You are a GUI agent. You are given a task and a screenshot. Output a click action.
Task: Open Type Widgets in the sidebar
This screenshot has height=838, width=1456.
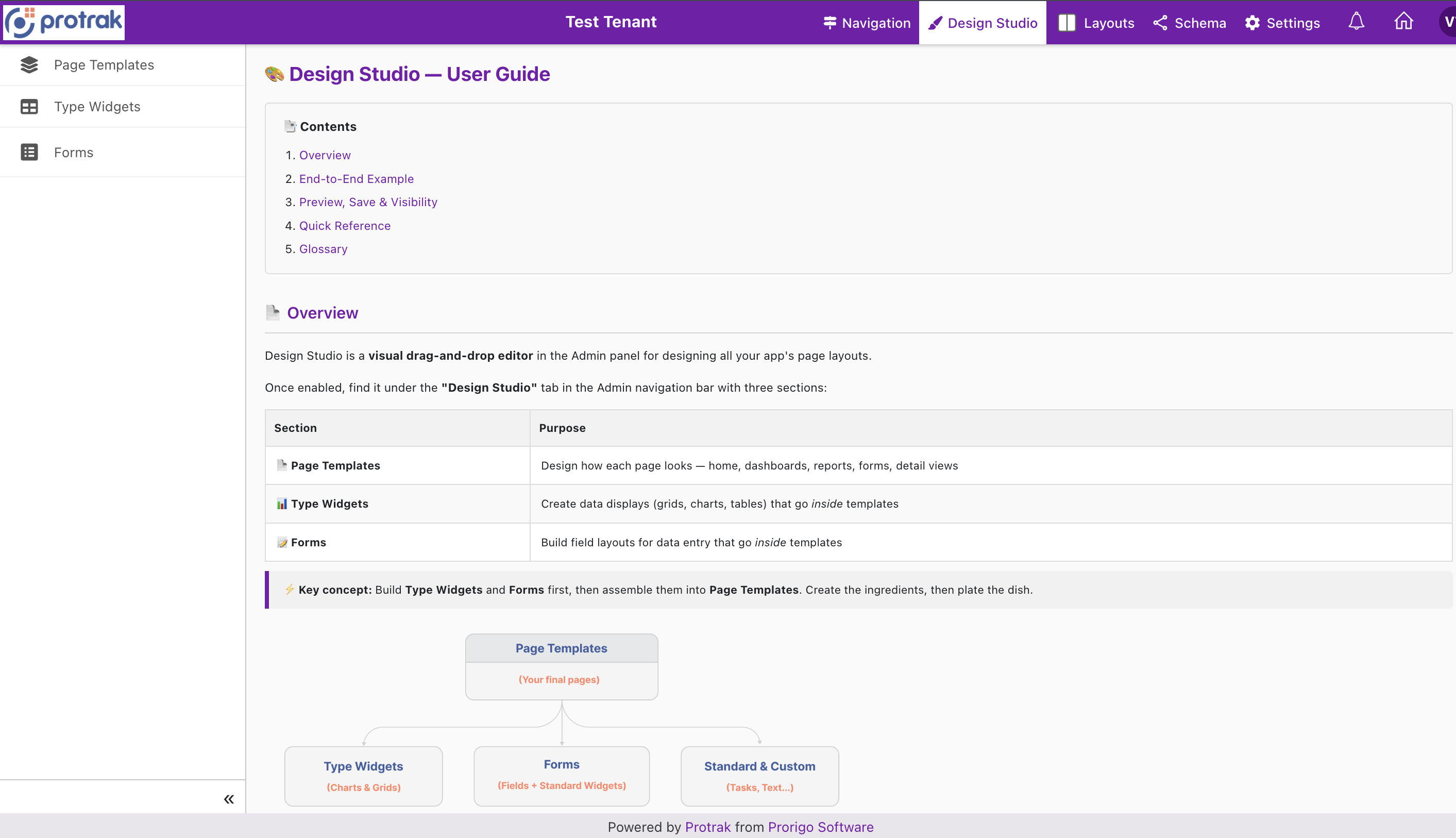(x=123, y=107)
